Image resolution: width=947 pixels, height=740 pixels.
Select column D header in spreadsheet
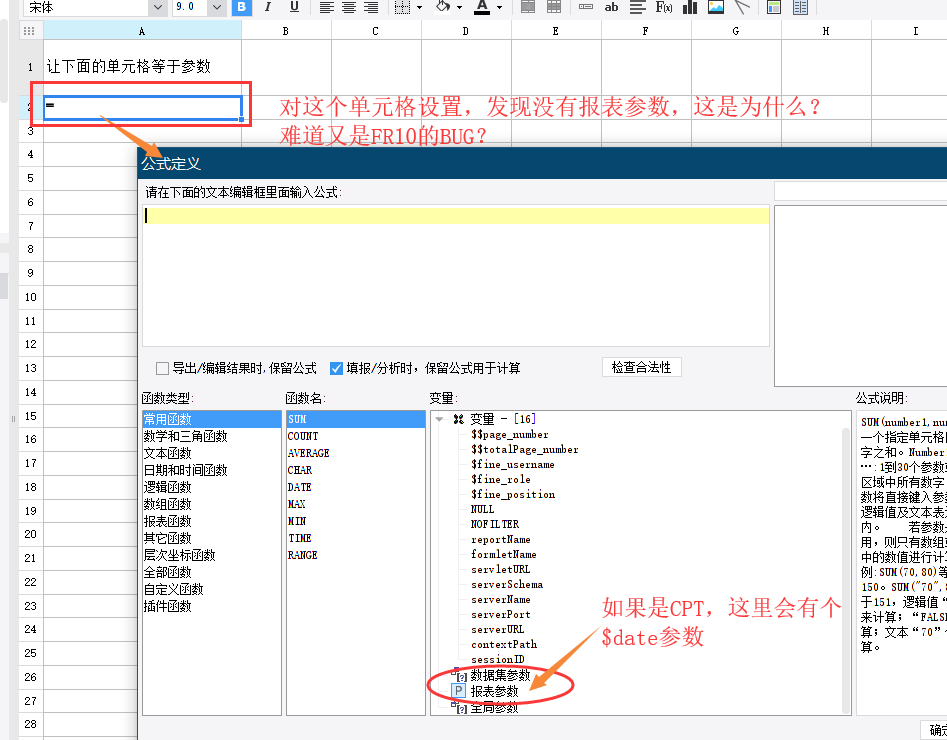click(x=466, y=31)
